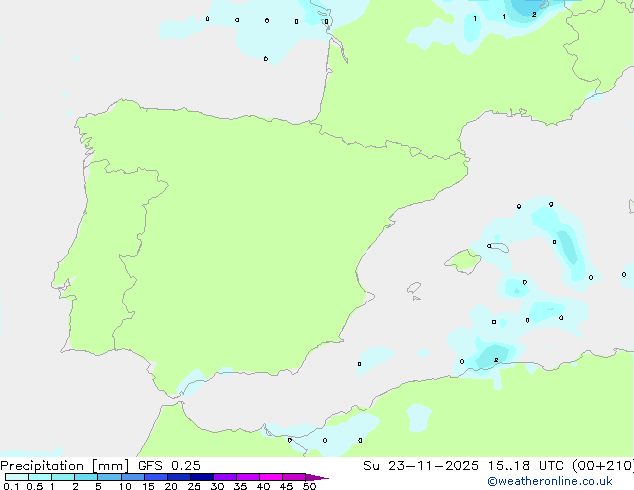Select the 0.5–1 mm legend color swatch

40,477
